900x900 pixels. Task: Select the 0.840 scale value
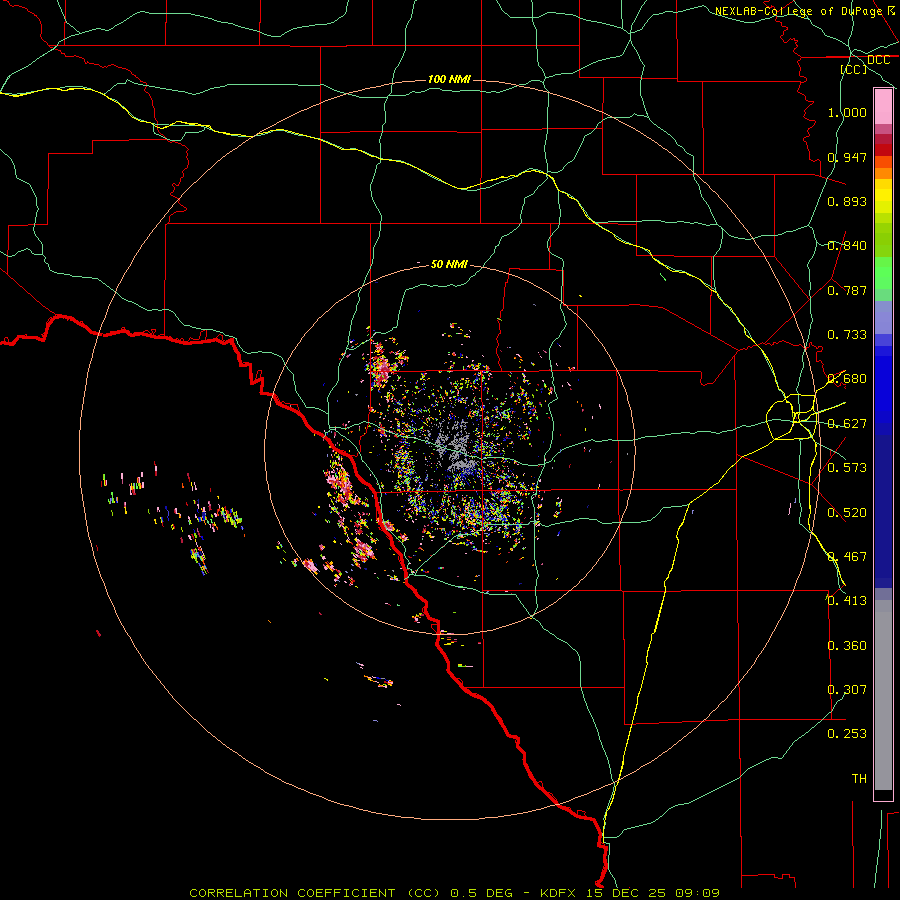tap(847, 246)
